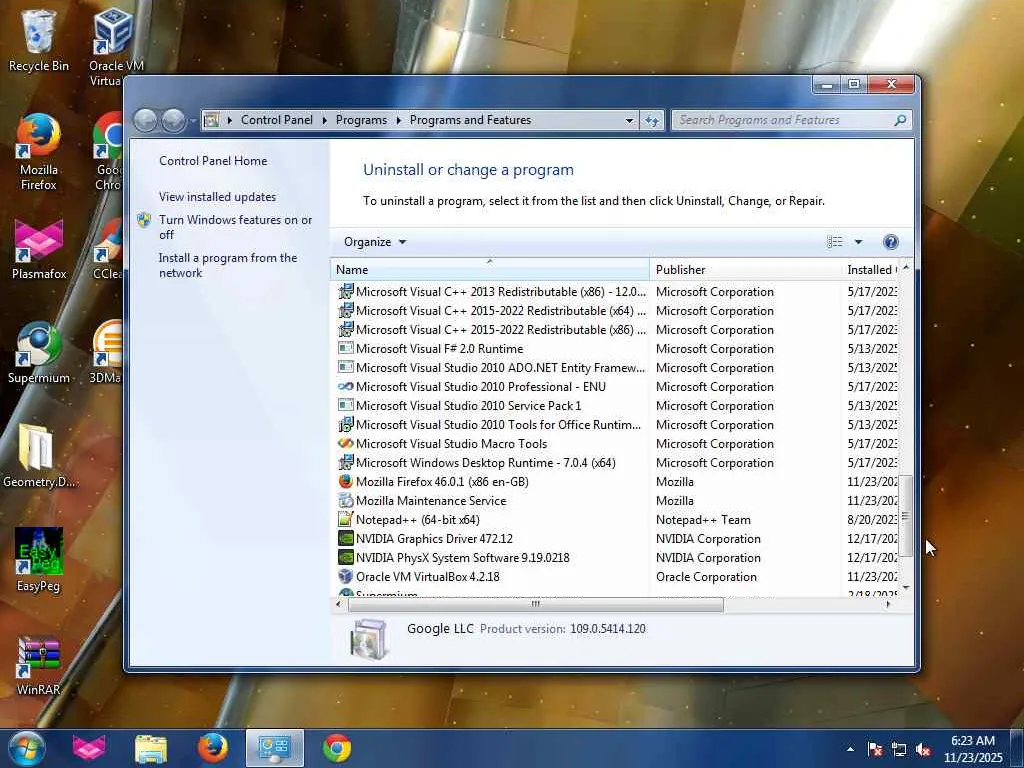
Task: Open Install a program from the network
Action: [228, 265]
